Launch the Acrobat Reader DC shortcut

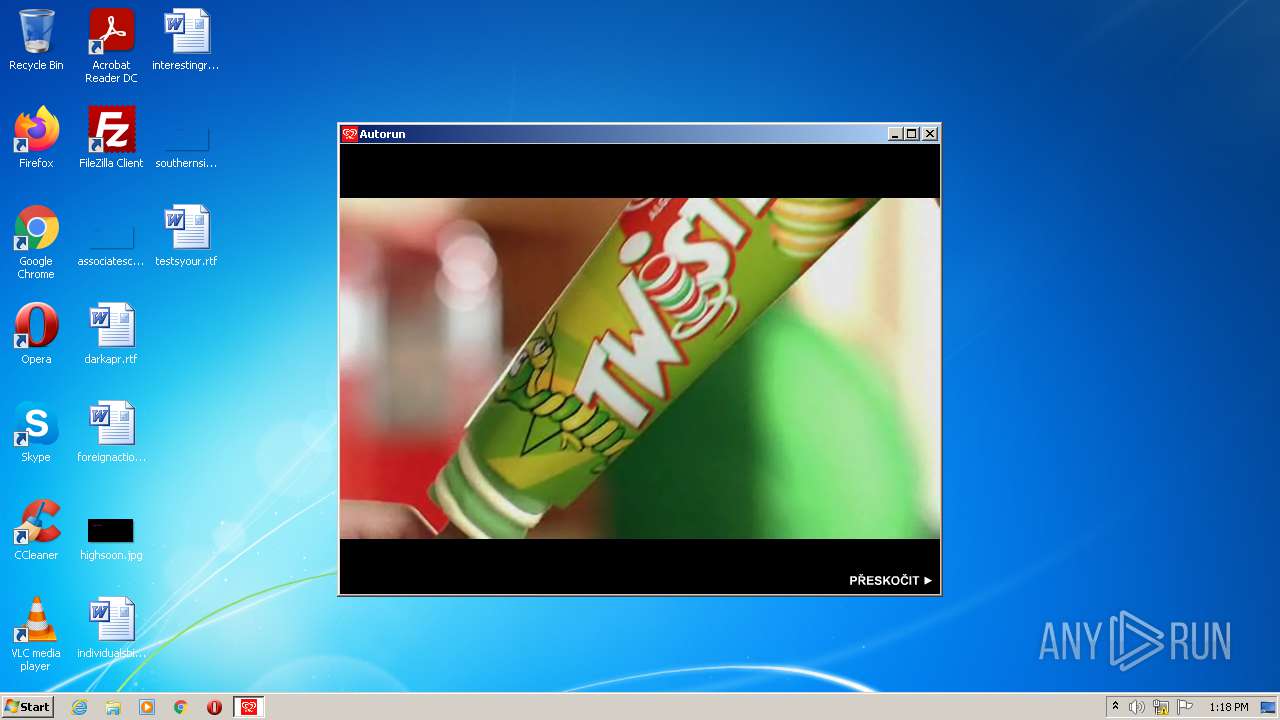[111, 46]
